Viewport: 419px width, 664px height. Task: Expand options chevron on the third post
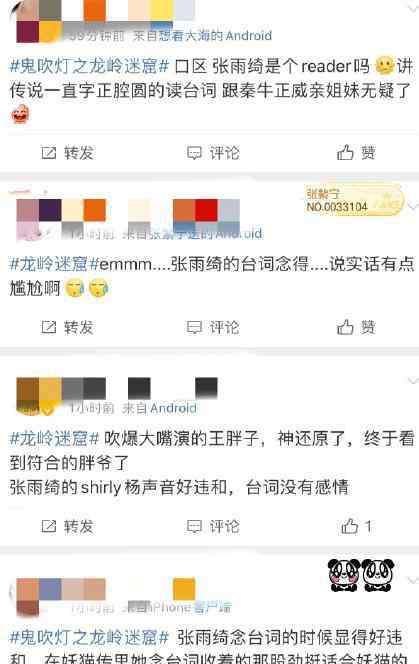413,381
